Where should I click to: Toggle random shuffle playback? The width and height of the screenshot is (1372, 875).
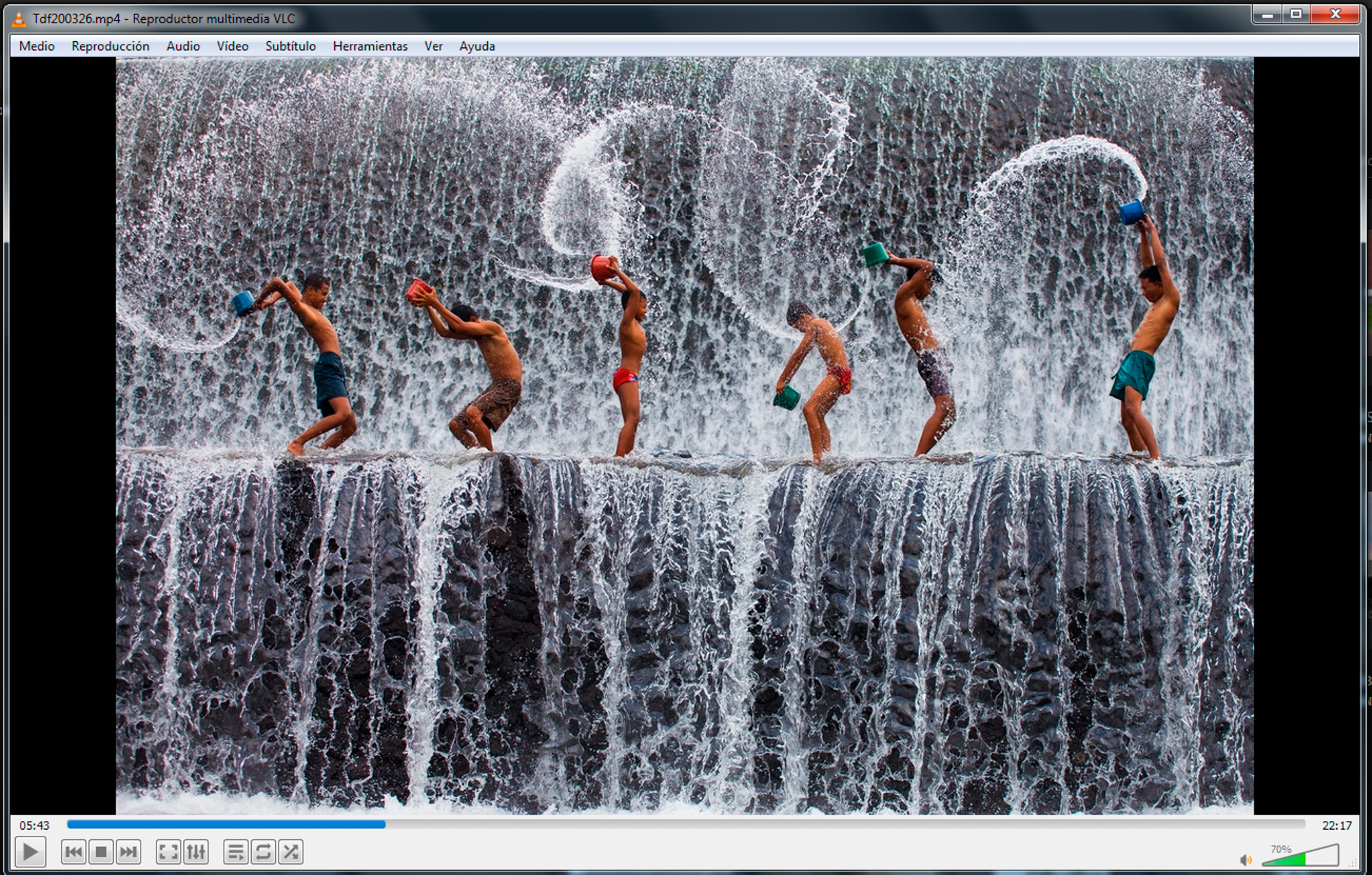290,852
